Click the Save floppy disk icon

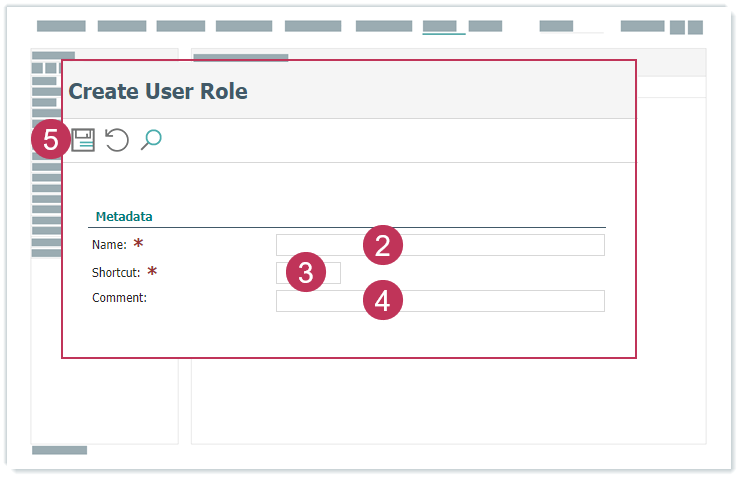click(x=84, y=140)
